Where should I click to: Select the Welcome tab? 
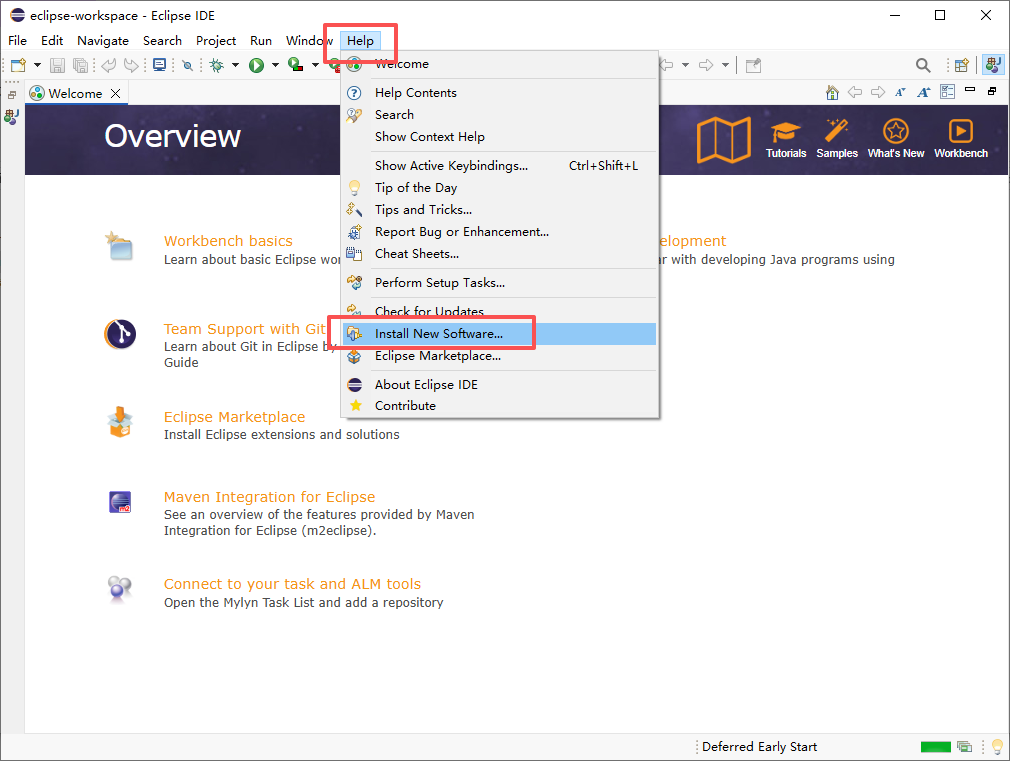(x=75, y=93)
